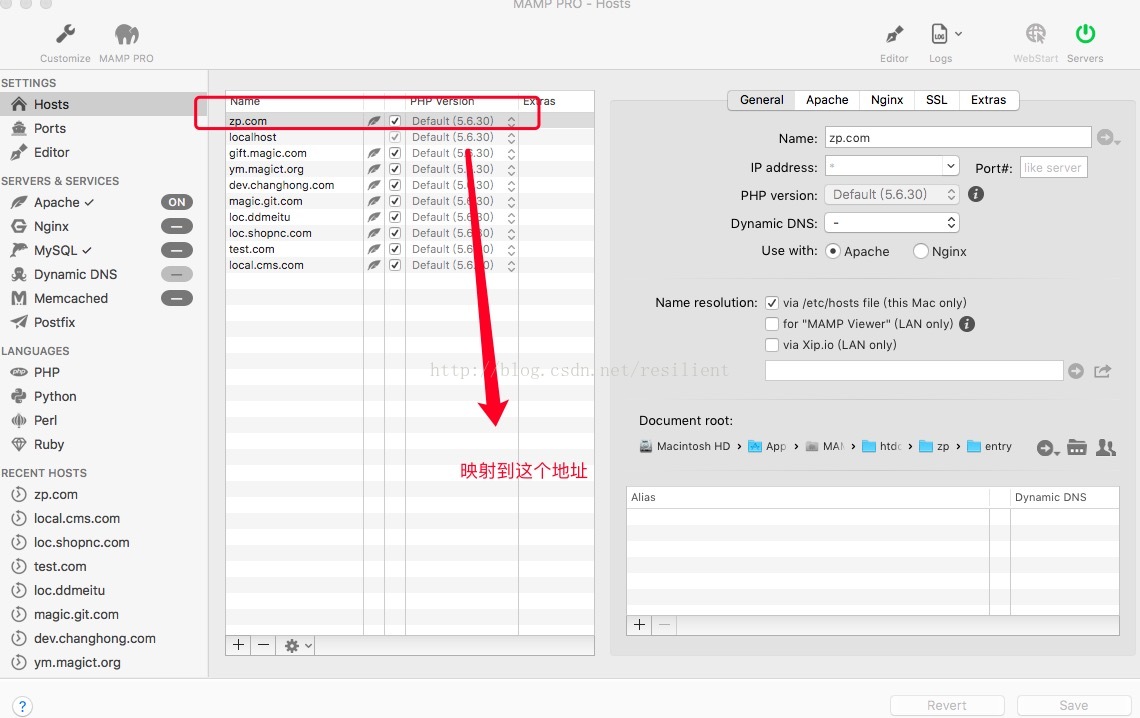Open document root permissions users icon
The image size is (1140, 718).
1106,448
